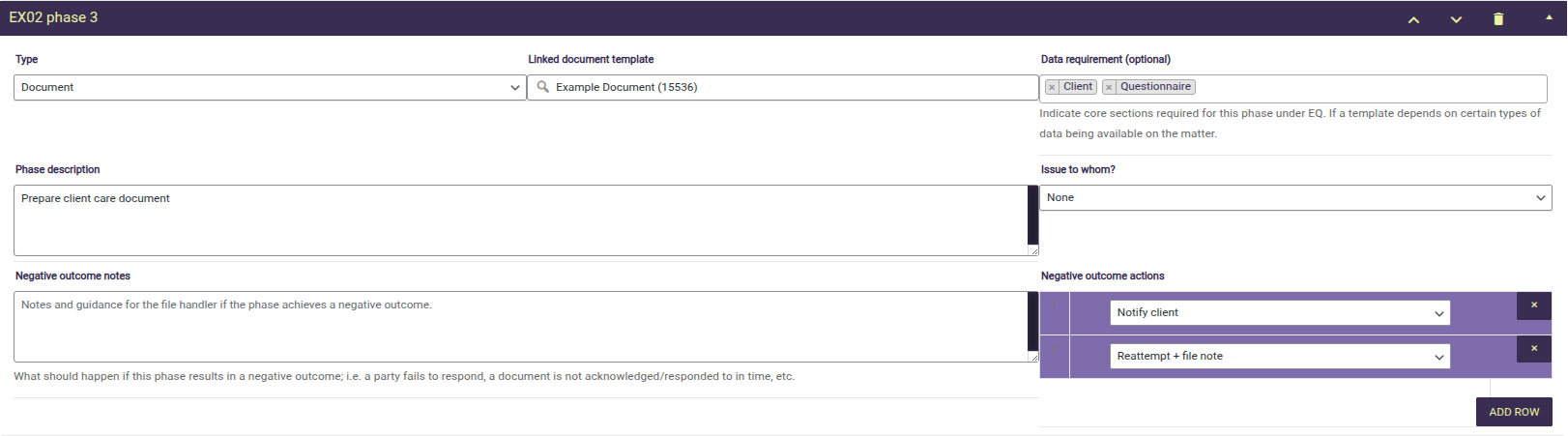Remove the Questionnaire data requirement tag

pos(1109,87)
